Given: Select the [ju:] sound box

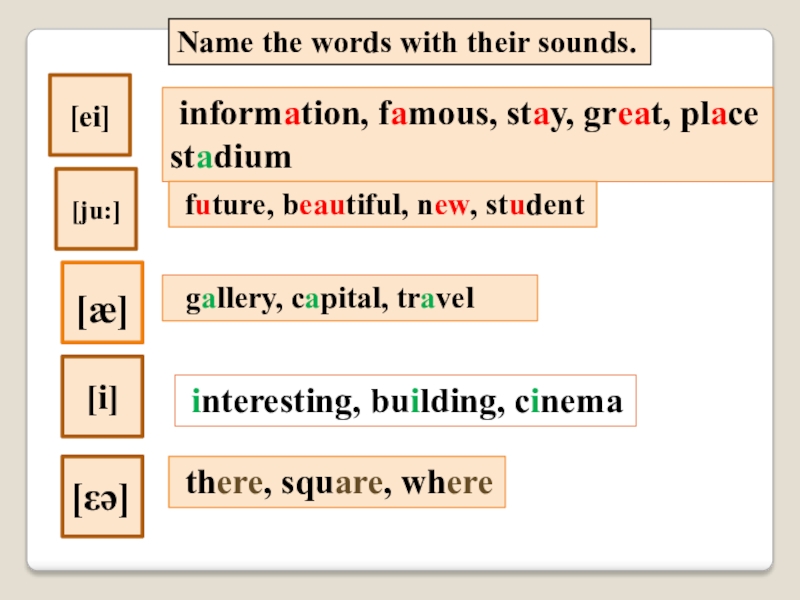Looking at the screenshot, I should 96,210.
